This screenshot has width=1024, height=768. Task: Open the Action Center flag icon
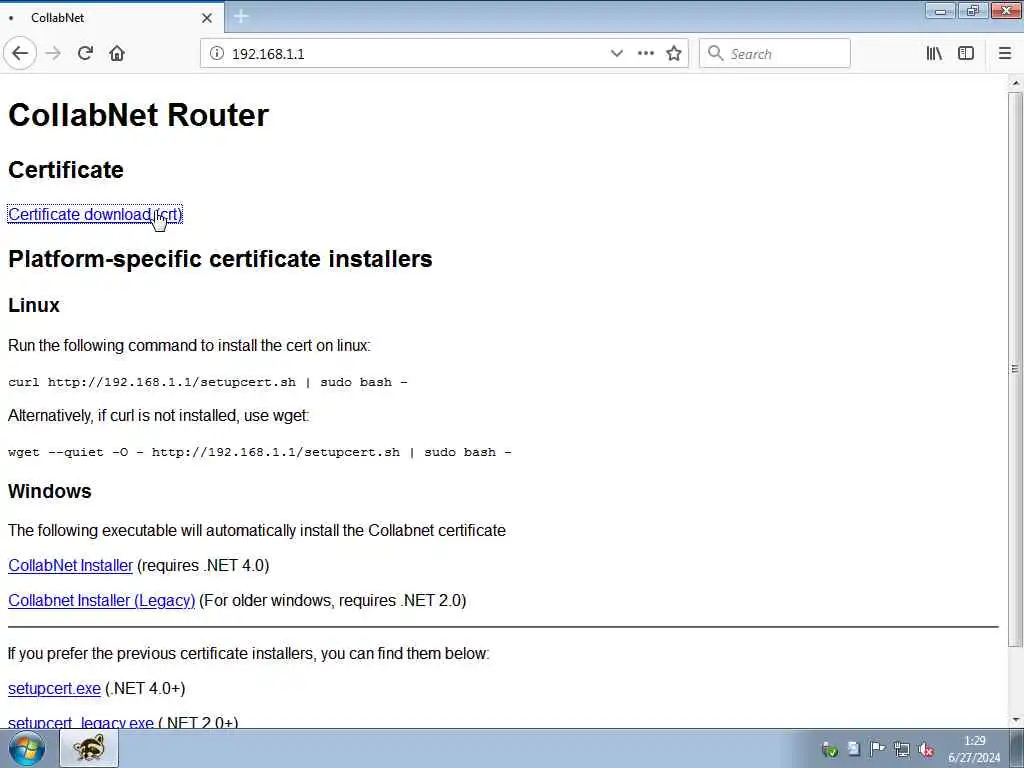coord(877,750)
